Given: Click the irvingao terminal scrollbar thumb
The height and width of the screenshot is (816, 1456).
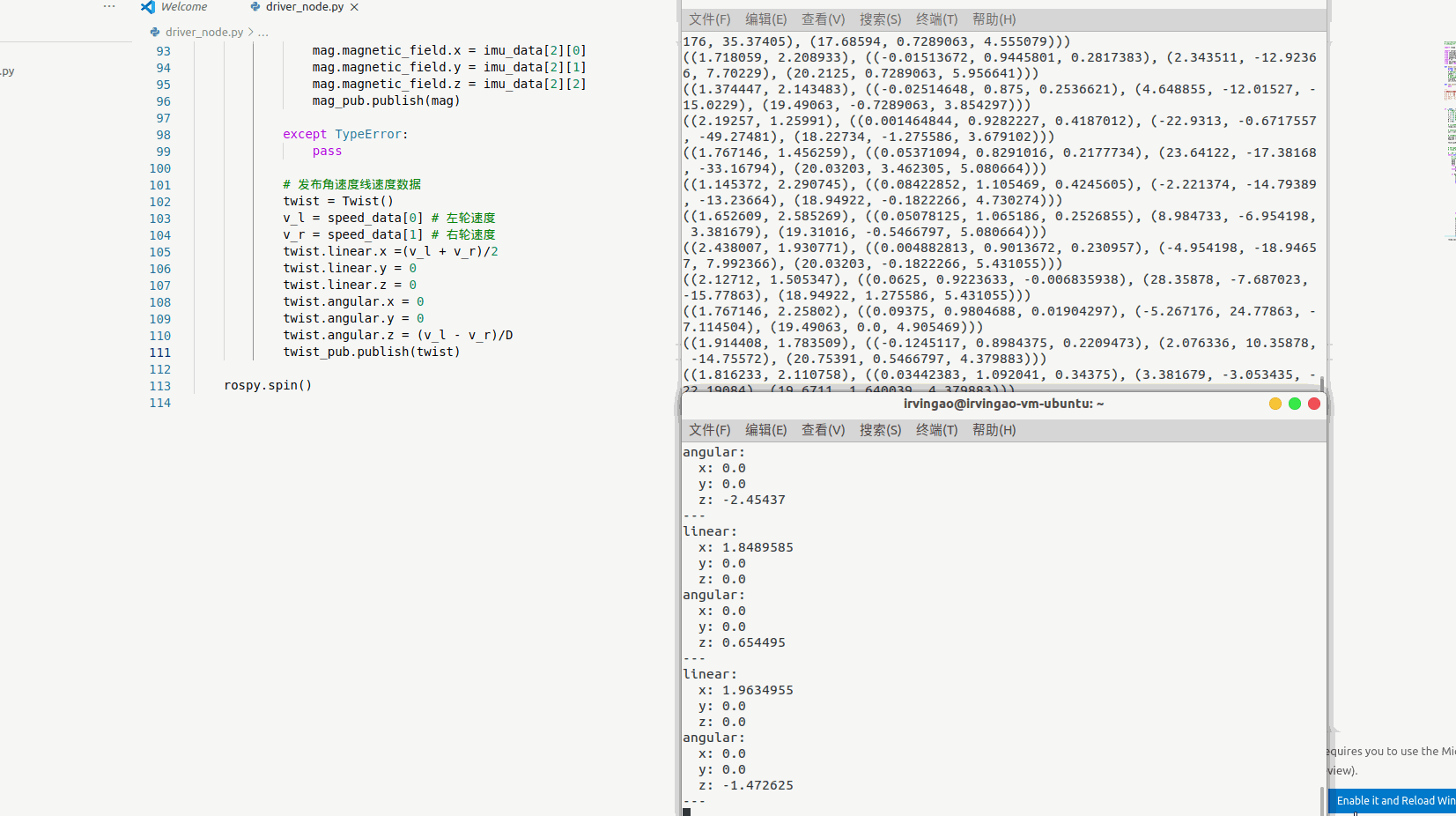Looking at the screenshot, I should click(x=1322, y=800).
